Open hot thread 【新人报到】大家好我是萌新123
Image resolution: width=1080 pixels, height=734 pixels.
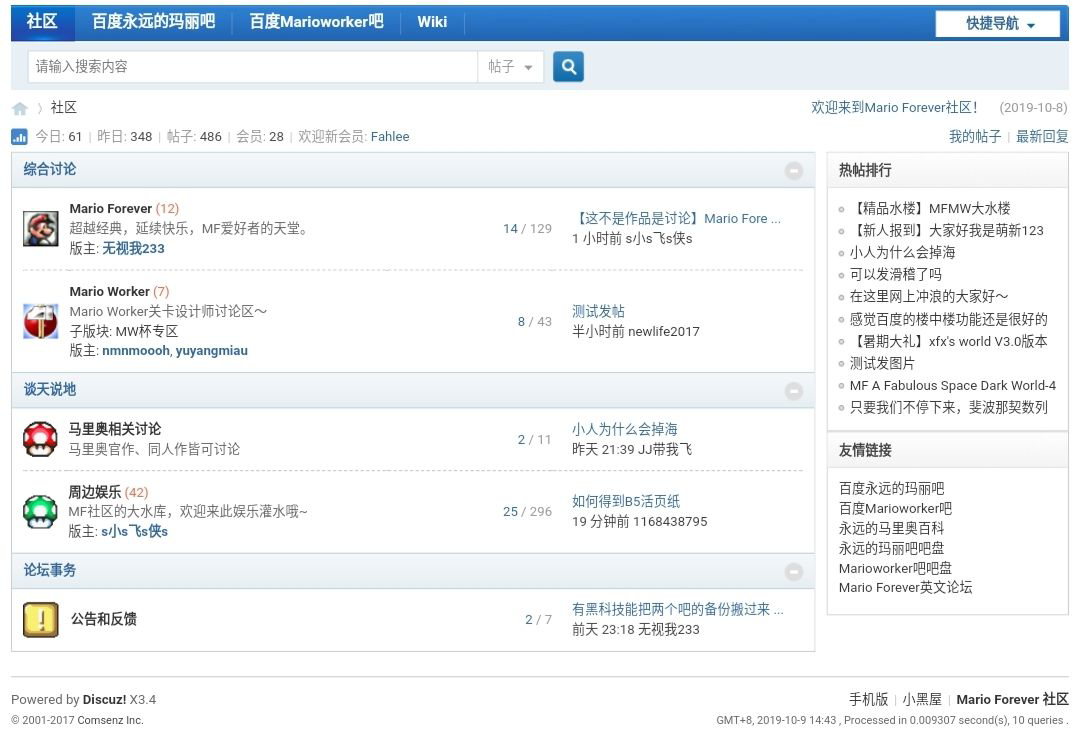[x=946, y=230]
